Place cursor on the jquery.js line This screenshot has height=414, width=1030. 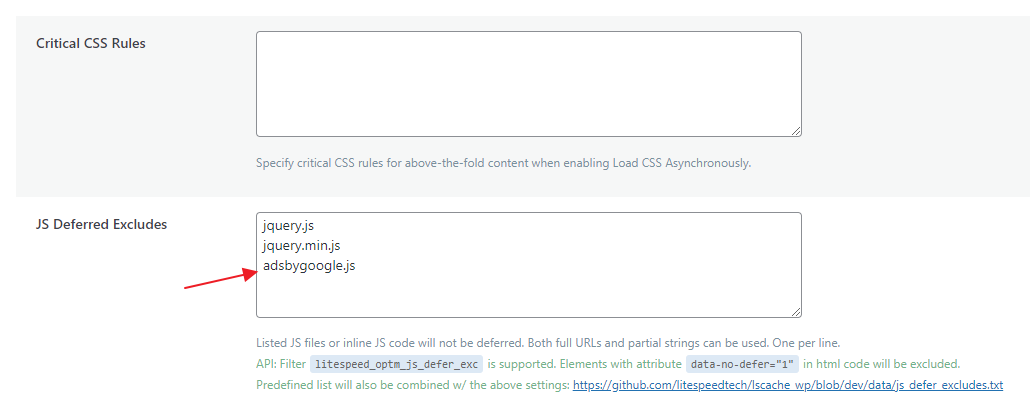click(290, 226)
